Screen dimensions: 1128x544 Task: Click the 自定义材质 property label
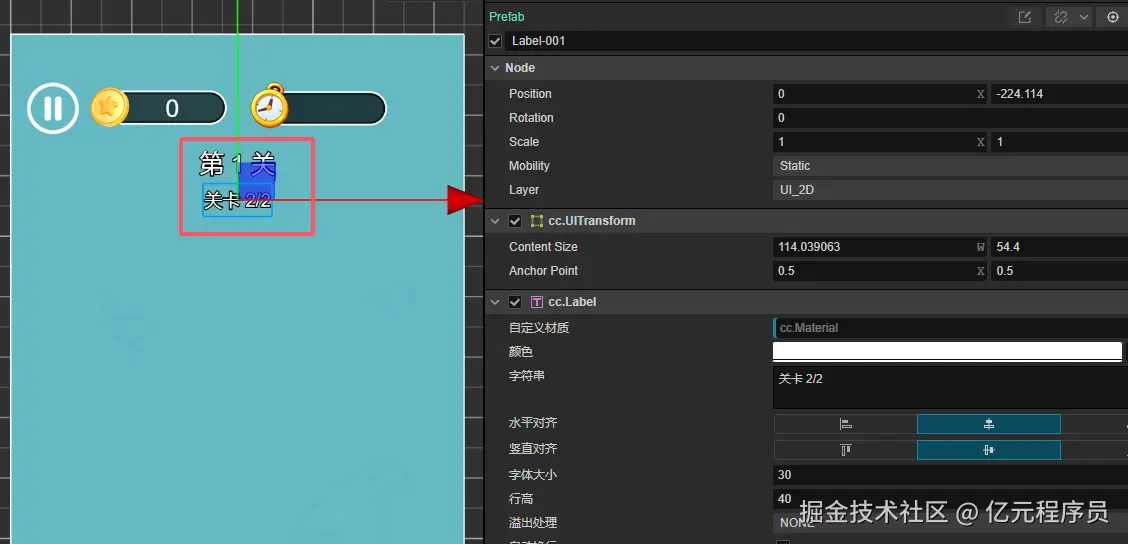pyautogui.click(x=539, y=328)
